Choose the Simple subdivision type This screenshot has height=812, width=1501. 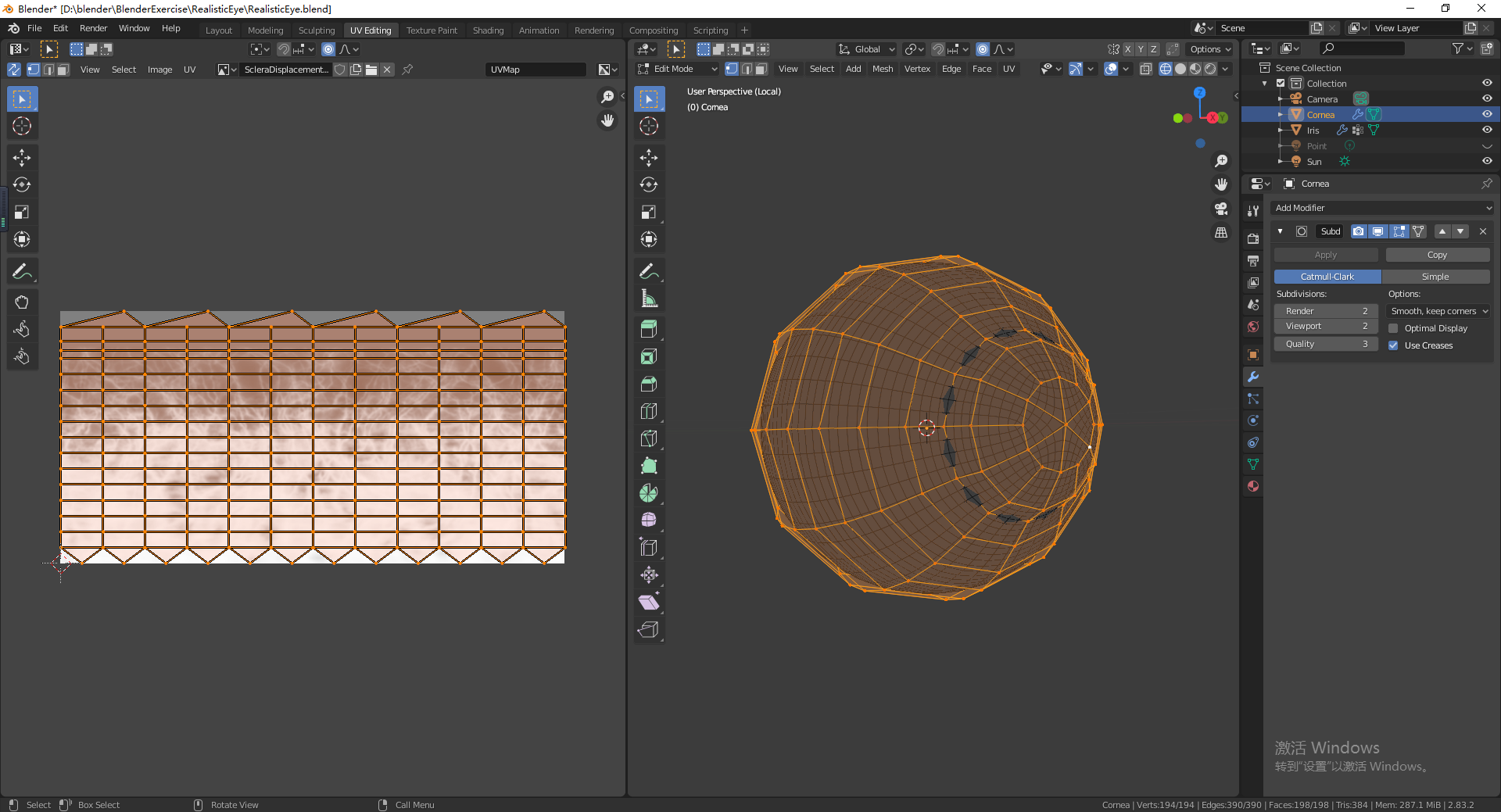1435,277
